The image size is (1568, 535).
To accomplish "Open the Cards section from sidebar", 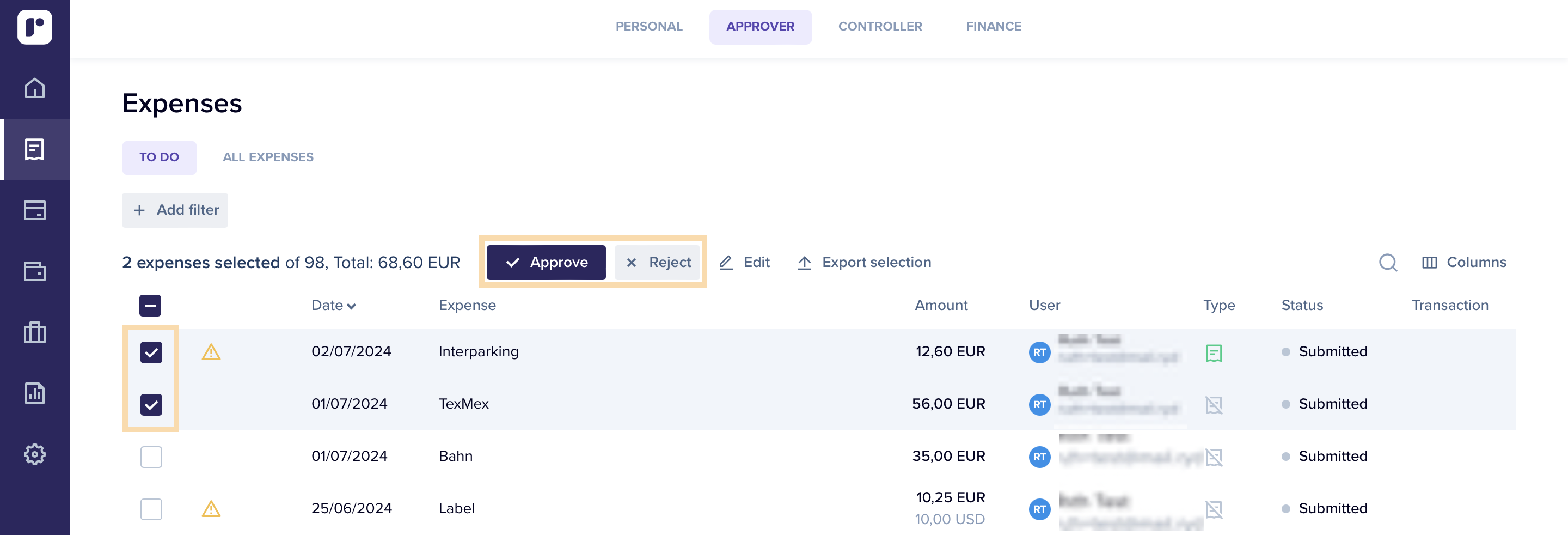I will [35, 210].
